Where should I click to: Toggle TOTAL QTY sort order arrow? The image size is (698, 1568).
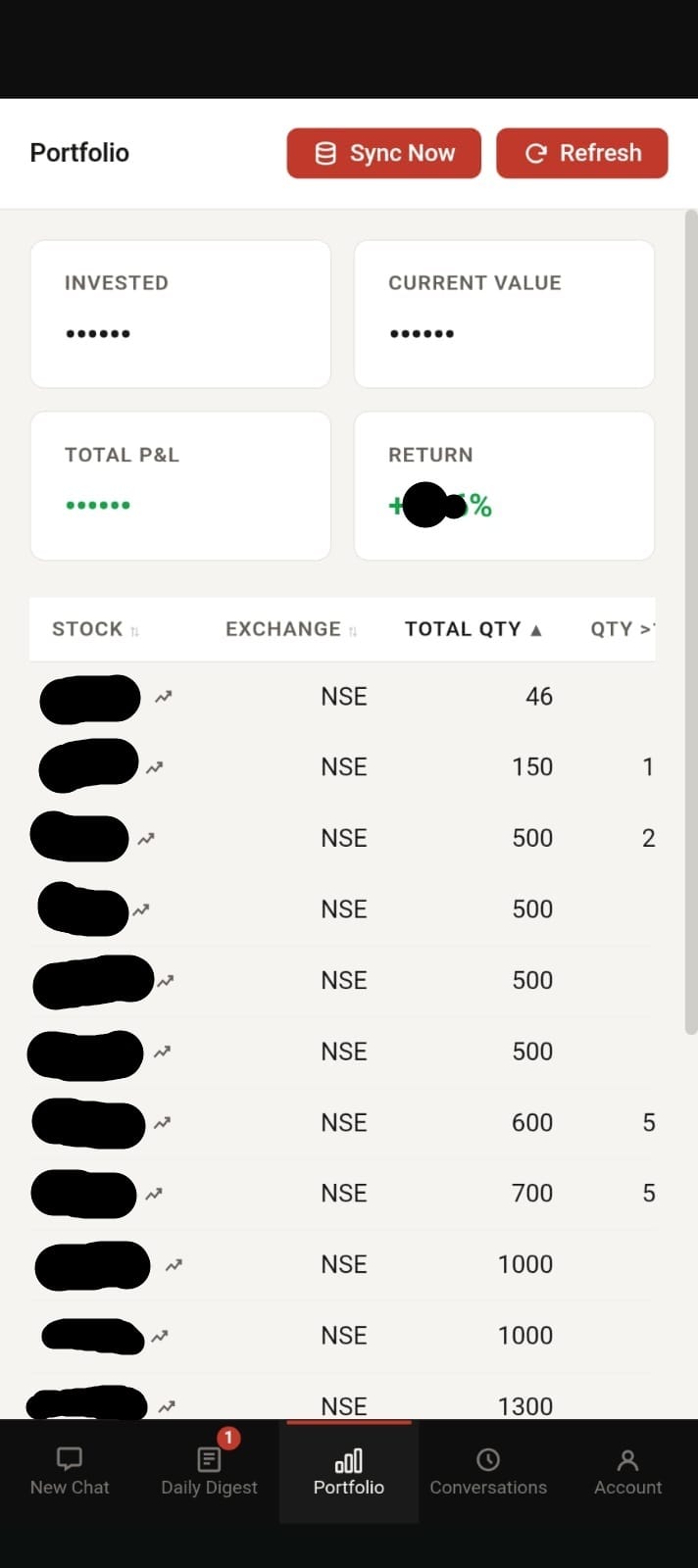pyautogui.click(x=535, y=630)
